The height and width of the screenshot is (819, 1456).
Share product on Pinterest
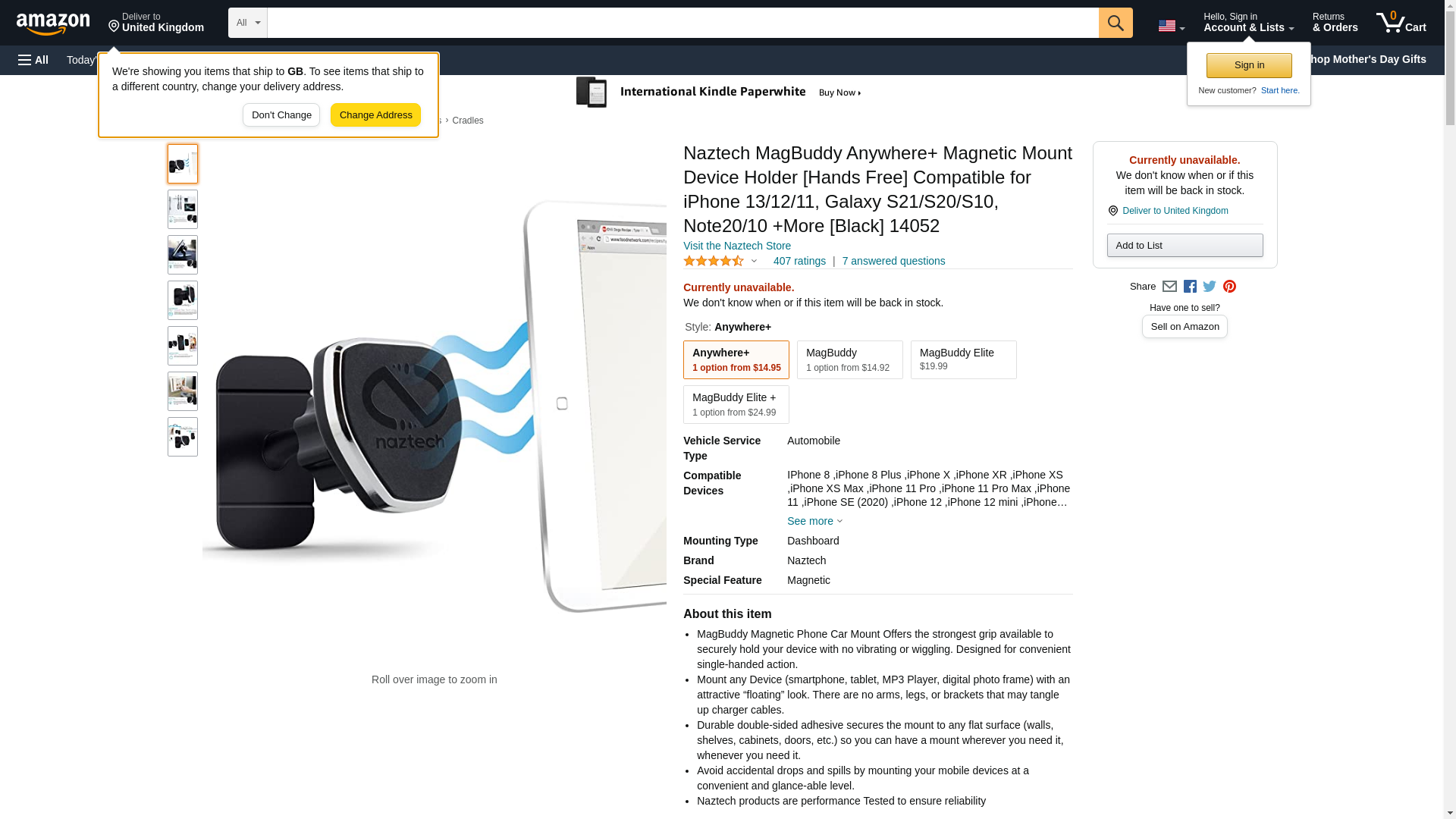pos(1229,287)
